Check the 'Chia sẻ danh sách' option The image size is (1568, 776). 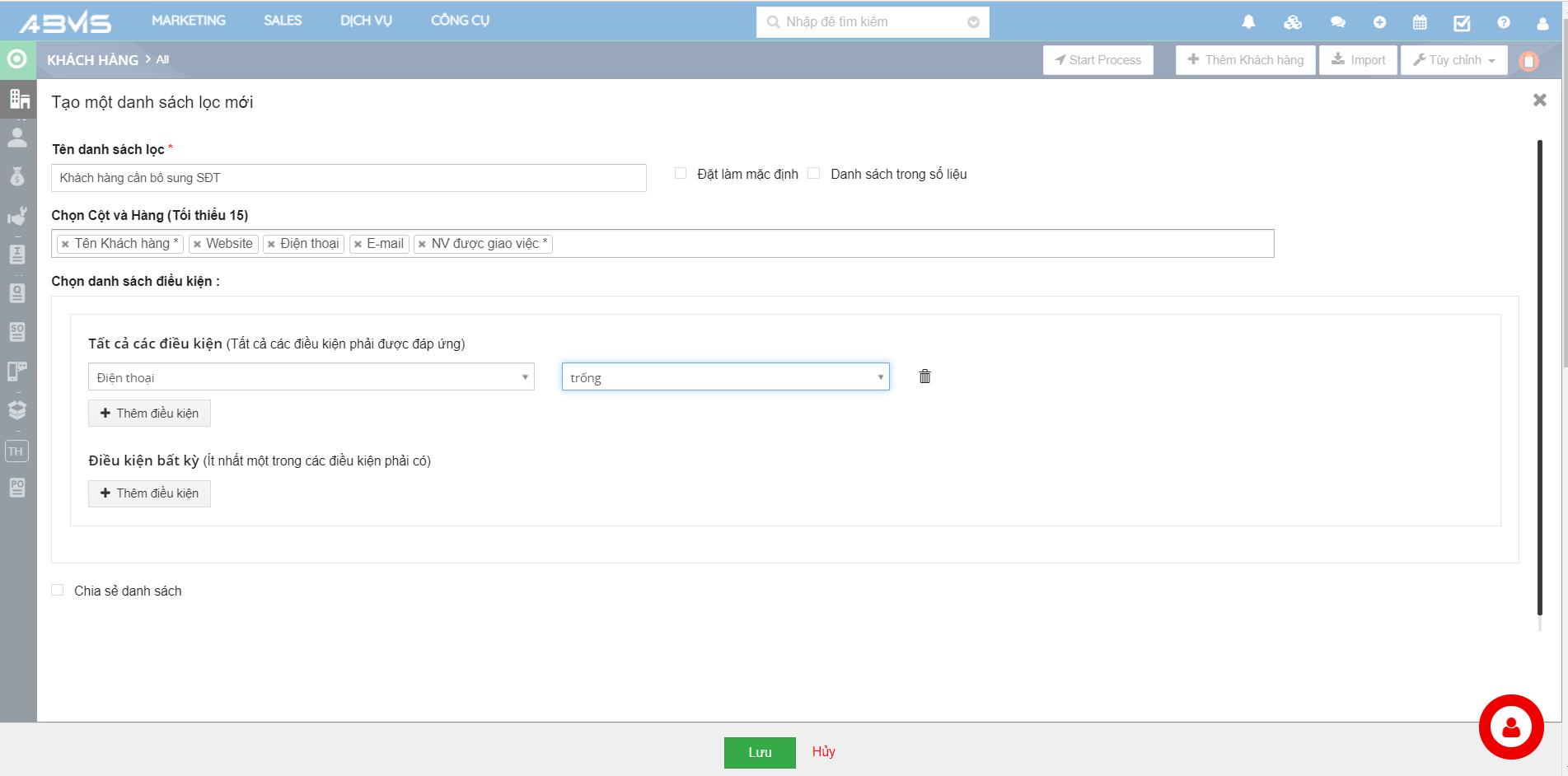(x=58, y=591)
